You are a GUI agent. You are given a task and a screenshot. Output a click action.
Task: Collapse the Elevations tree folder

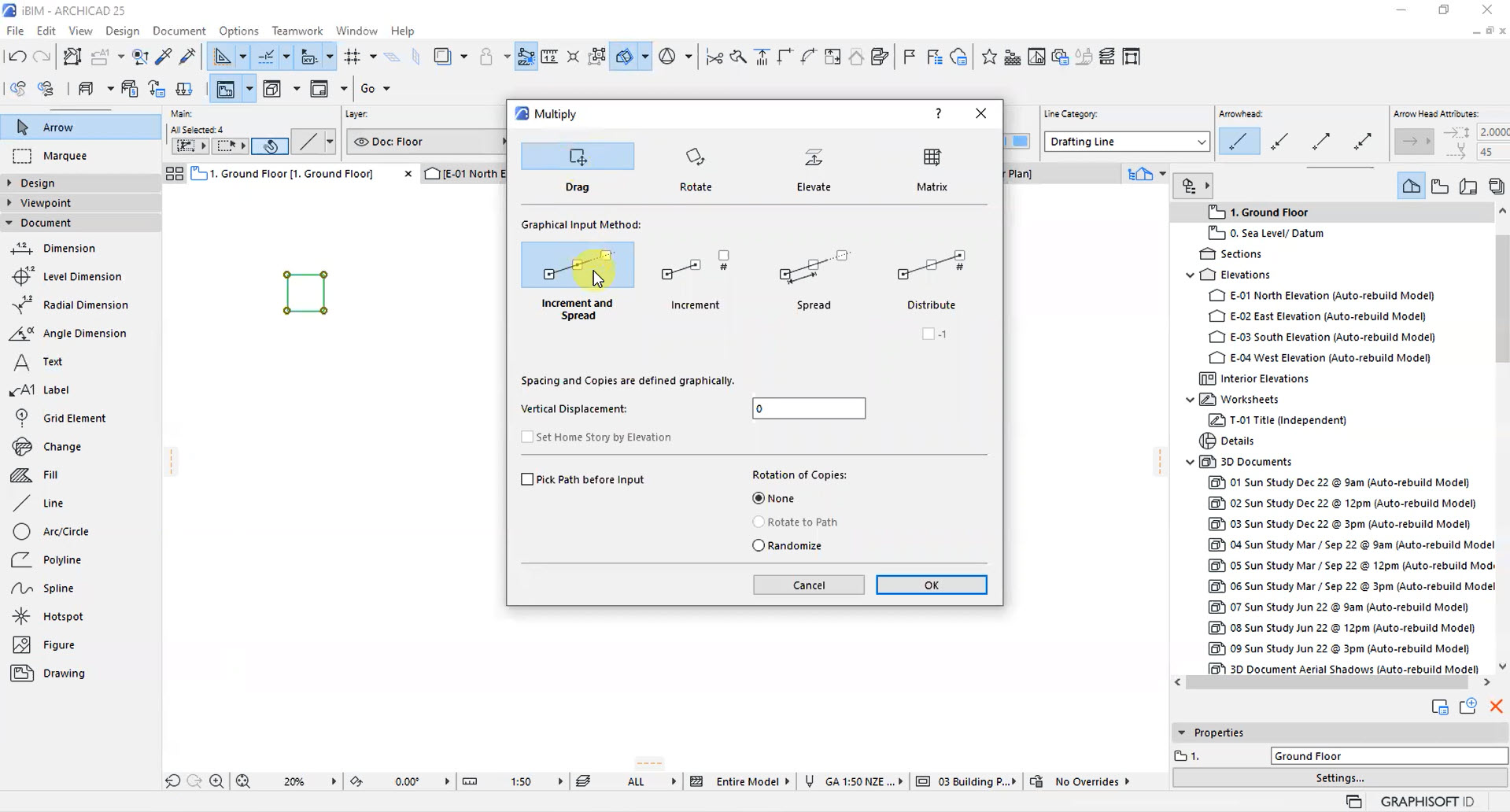1190,275
